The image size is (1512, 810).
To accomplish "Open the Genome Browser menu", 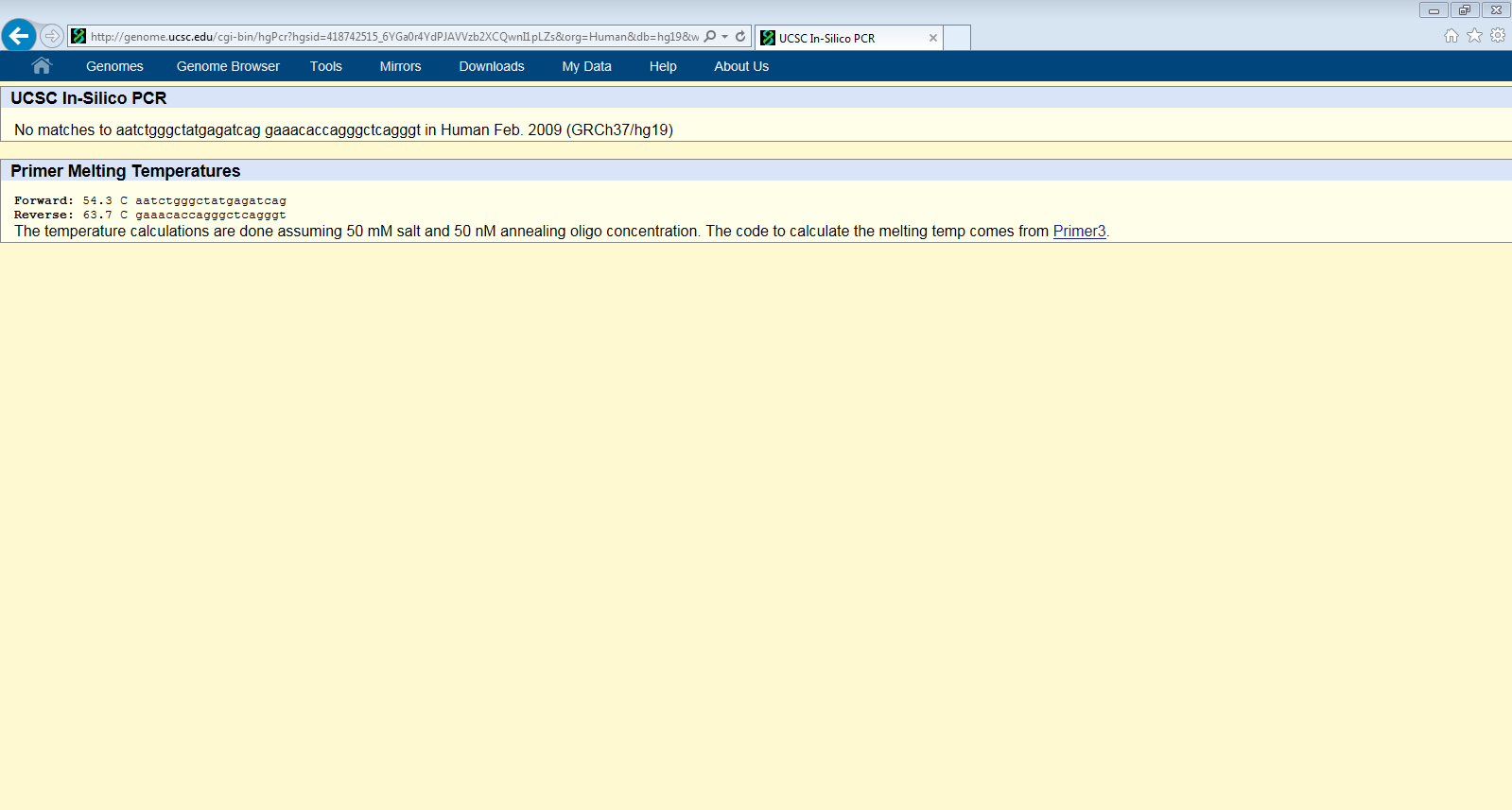I will pos(228,66).
